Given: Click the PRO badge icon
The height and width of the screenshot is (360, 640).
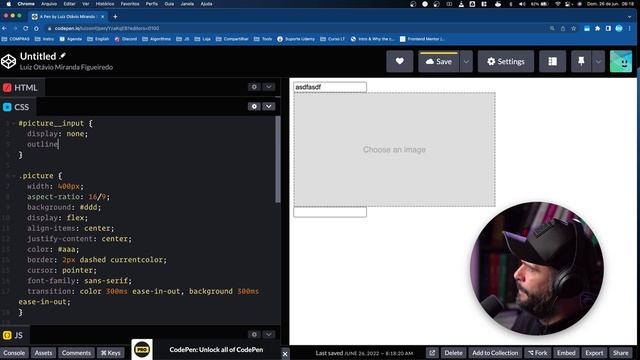Looking at the screenshot, I should [x=142, y=350].
